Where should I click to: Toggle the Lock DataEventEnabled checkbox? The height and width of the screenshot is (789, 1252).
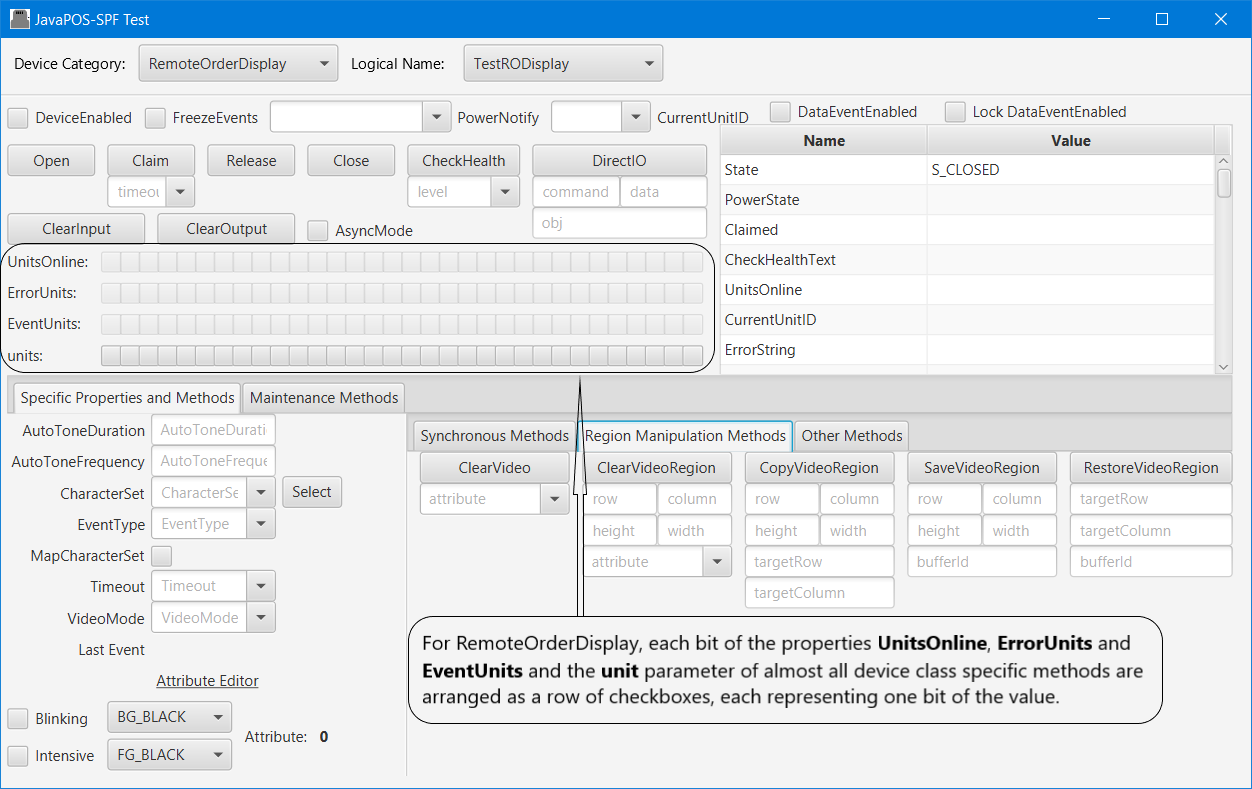955,112
